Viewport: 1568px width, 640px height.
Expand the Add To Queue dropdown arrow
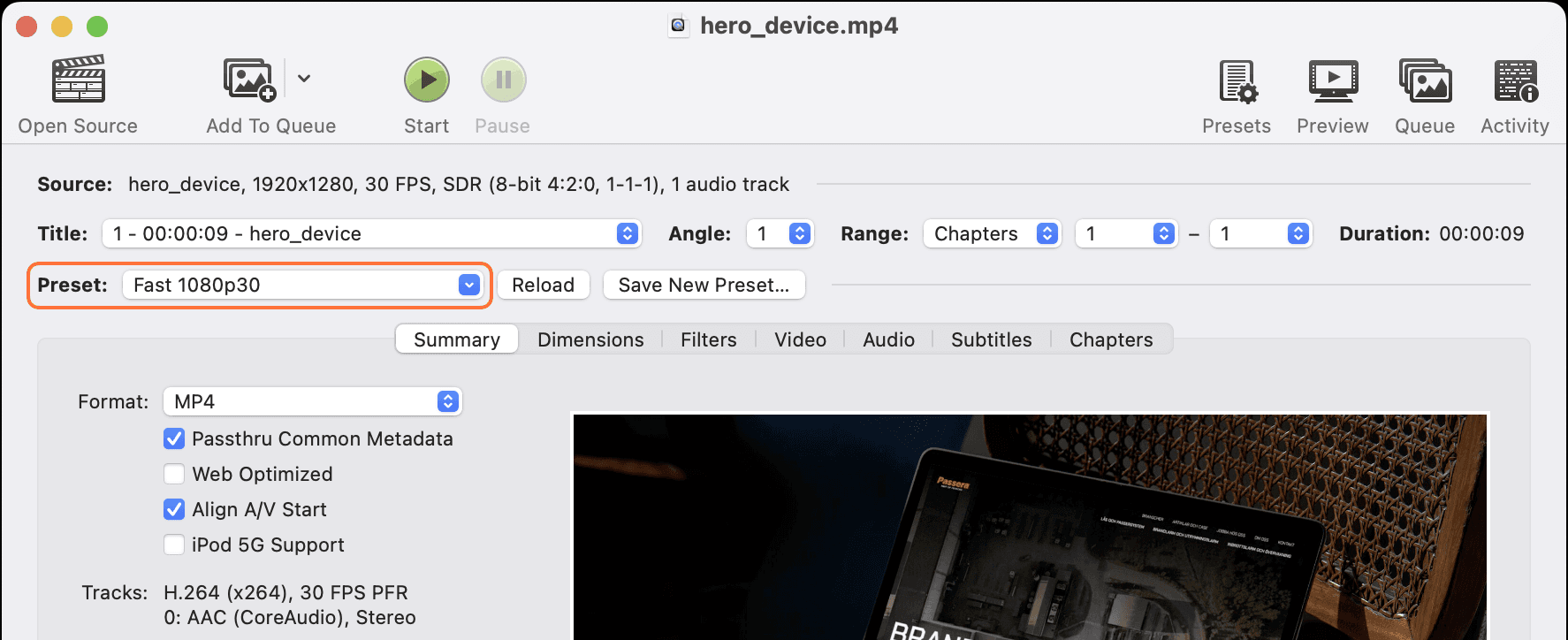(304, 79)
